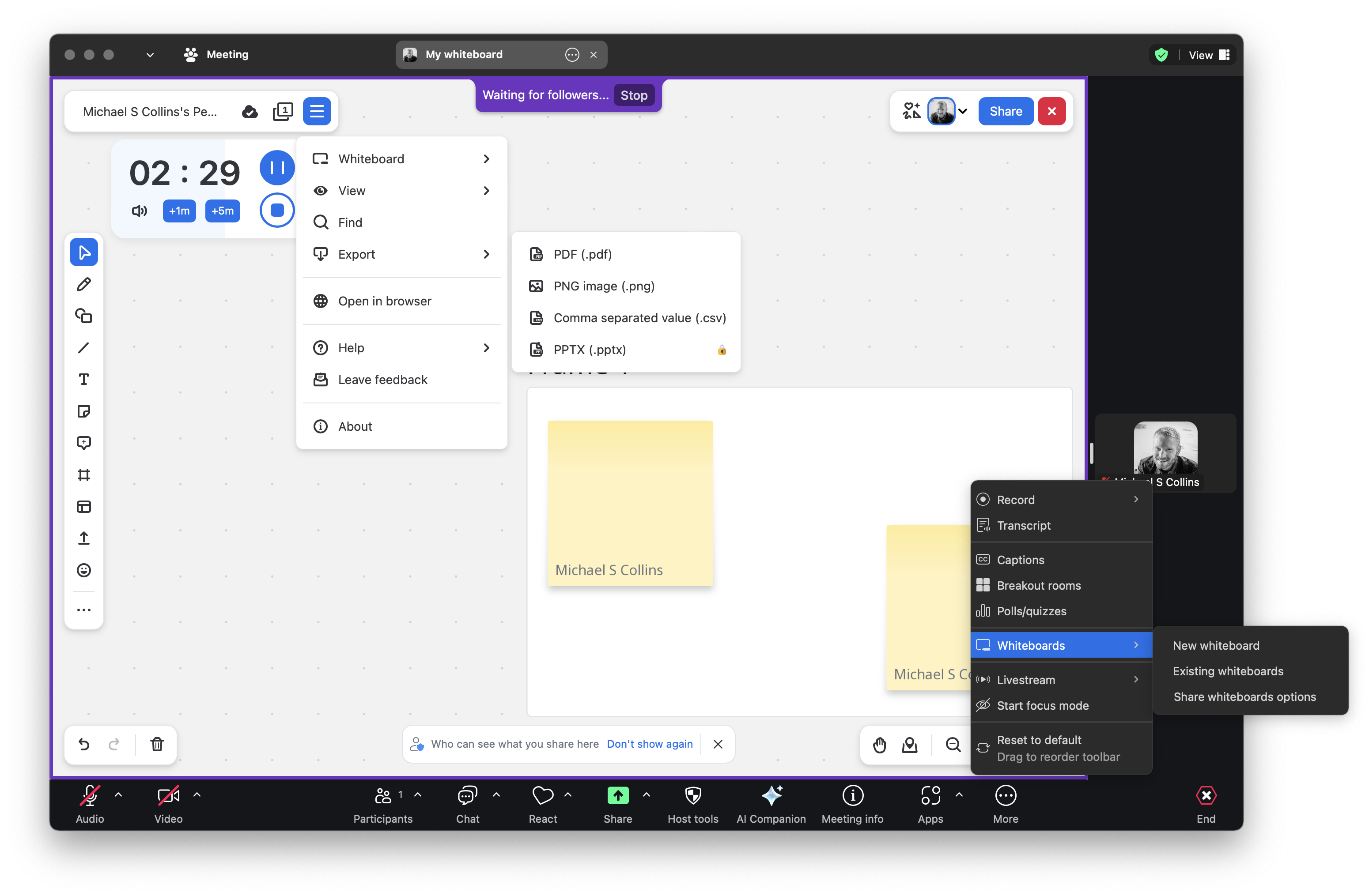Open the collaborator avatar dropdown

click(x=962, y=112)
